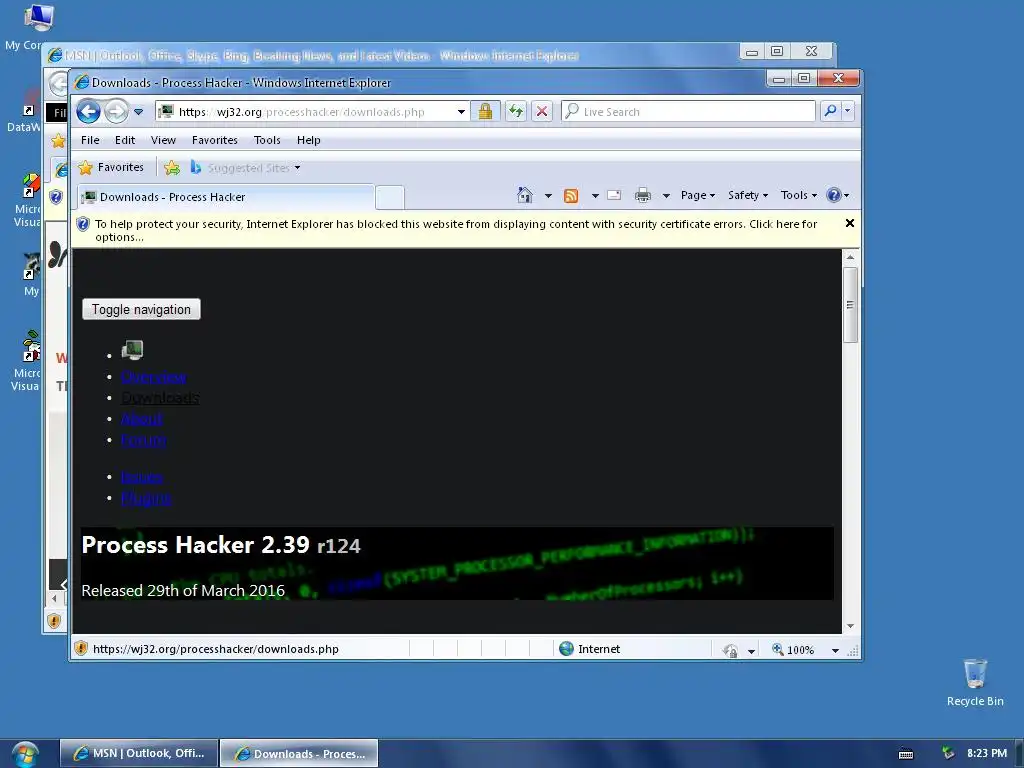
Task: Open the Tools menu in menu bar
Action: pos(267,140)
